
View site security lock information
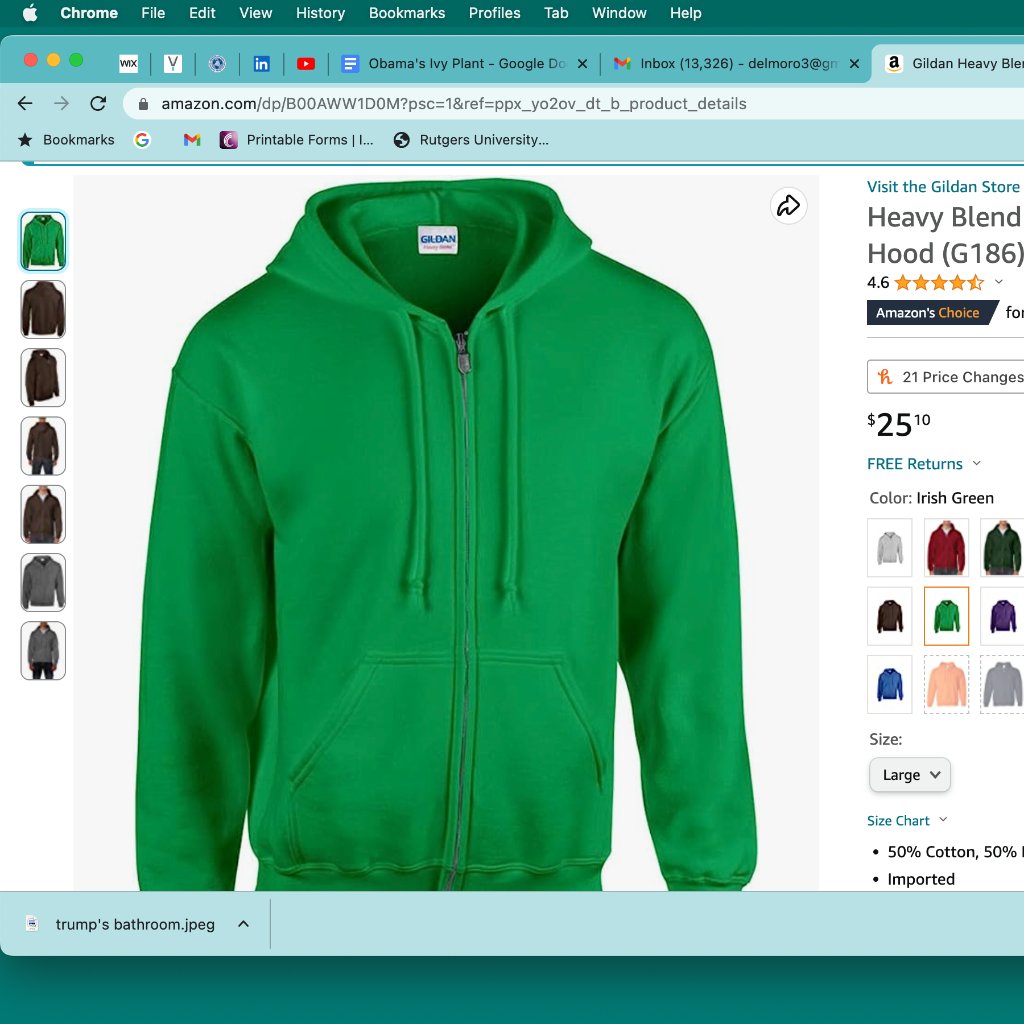coord(144,104)
